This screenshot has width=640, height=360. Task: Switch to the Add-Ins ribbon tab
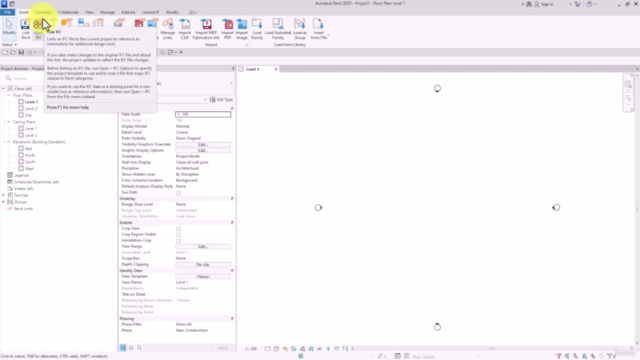128,12
